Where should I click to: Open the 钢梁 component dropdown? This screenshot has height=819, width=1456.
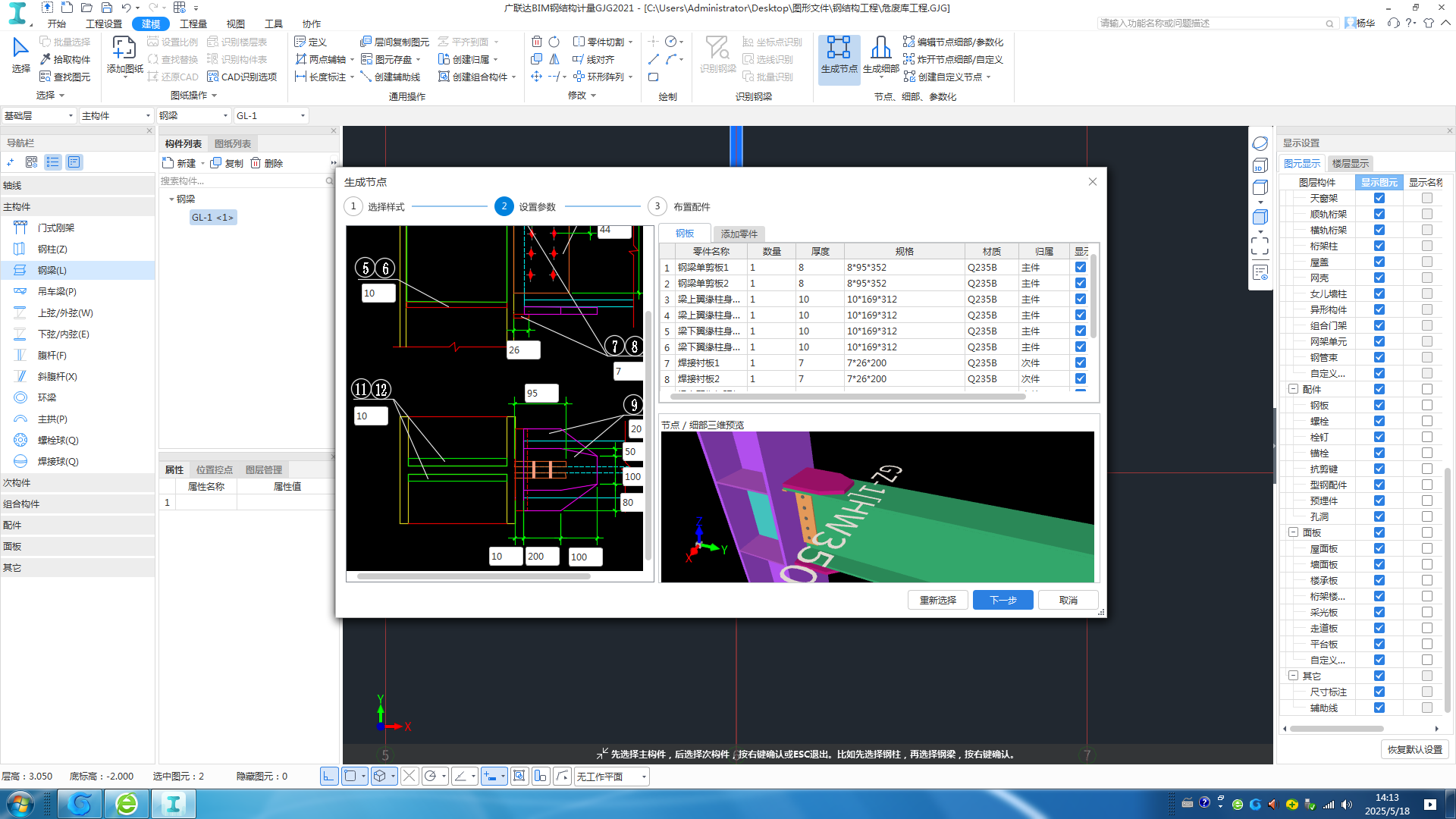[193, 115]
